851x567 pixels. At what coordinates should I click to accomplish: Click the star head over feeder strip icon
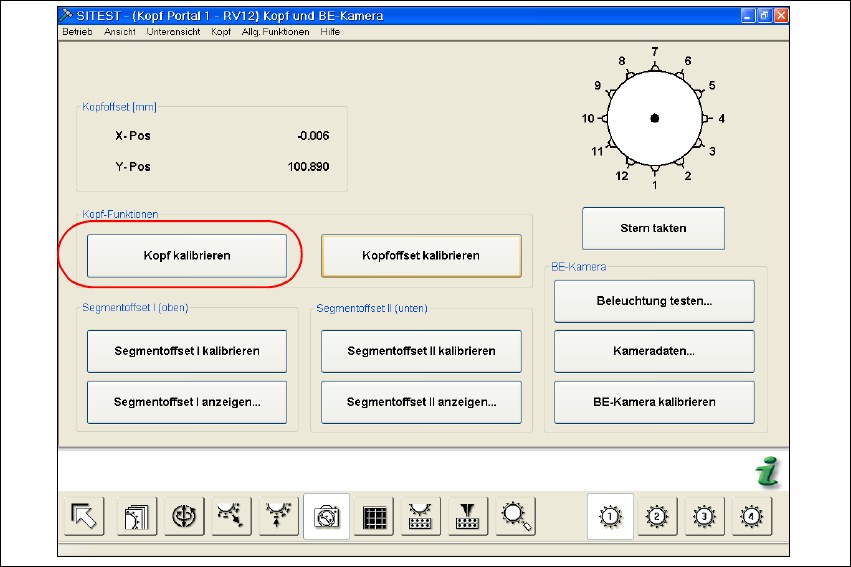click(421, 516)
